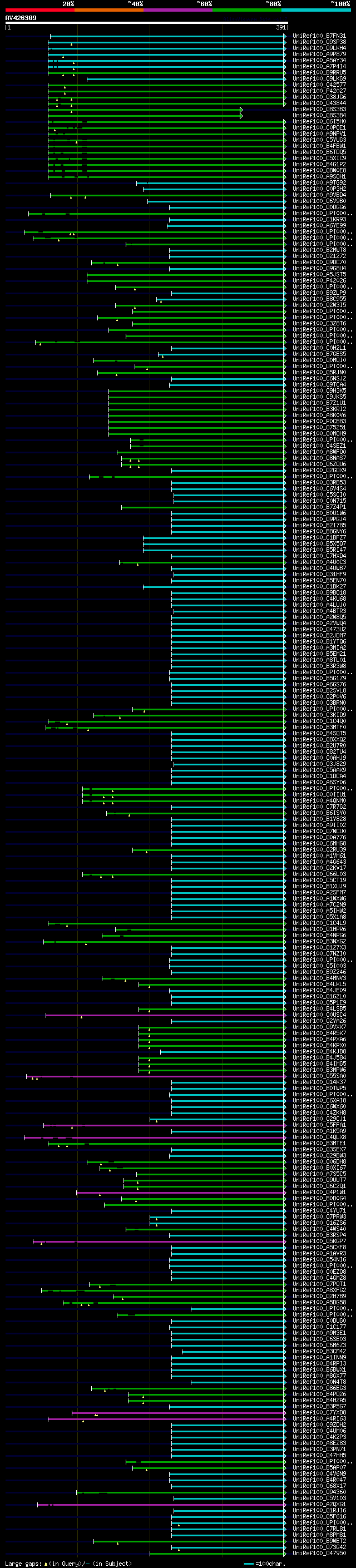Screen dimensions: 356x1568
Task: Click label UniRef100_B5G1Z9
Action: tap(319, 678)
